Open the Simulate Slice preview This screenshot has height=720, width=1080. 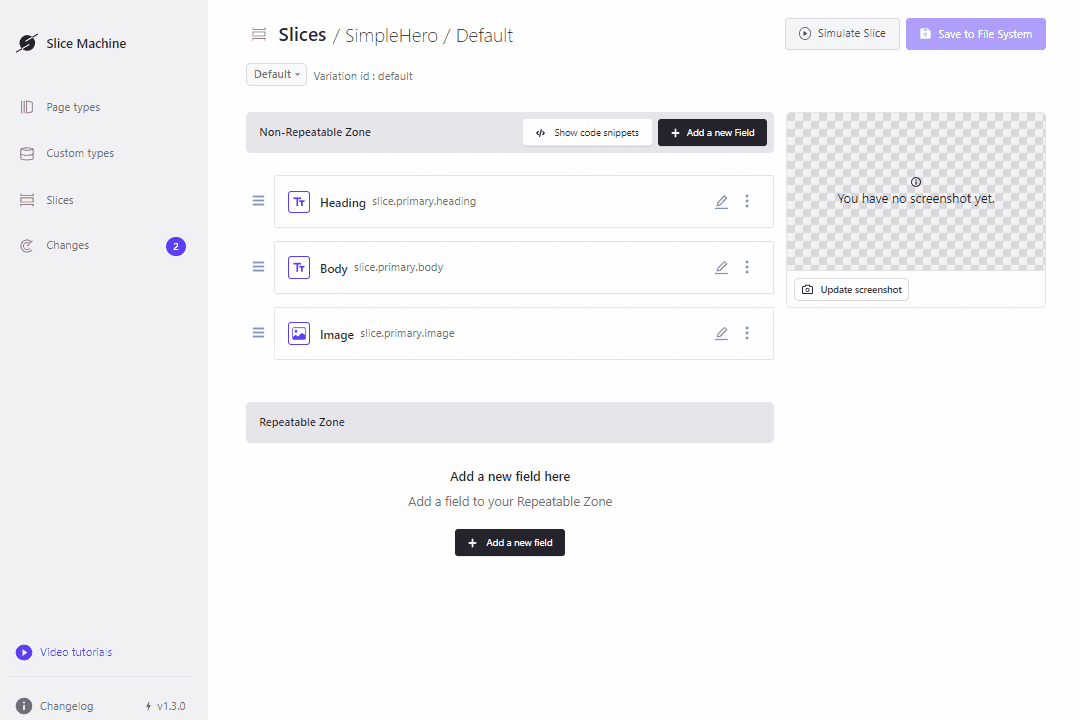tap(842, 33)
